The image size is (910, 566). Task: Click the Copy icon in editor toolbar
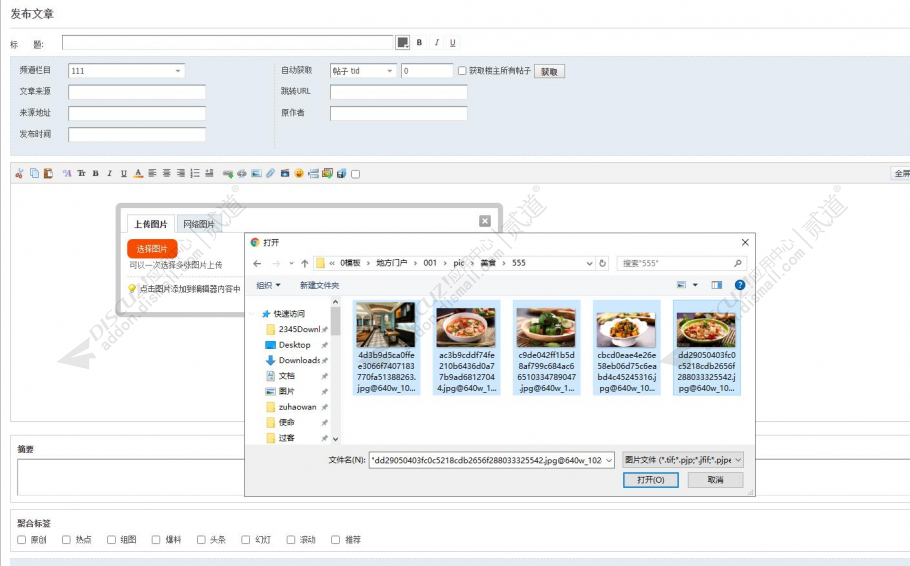tap(34, 173)
